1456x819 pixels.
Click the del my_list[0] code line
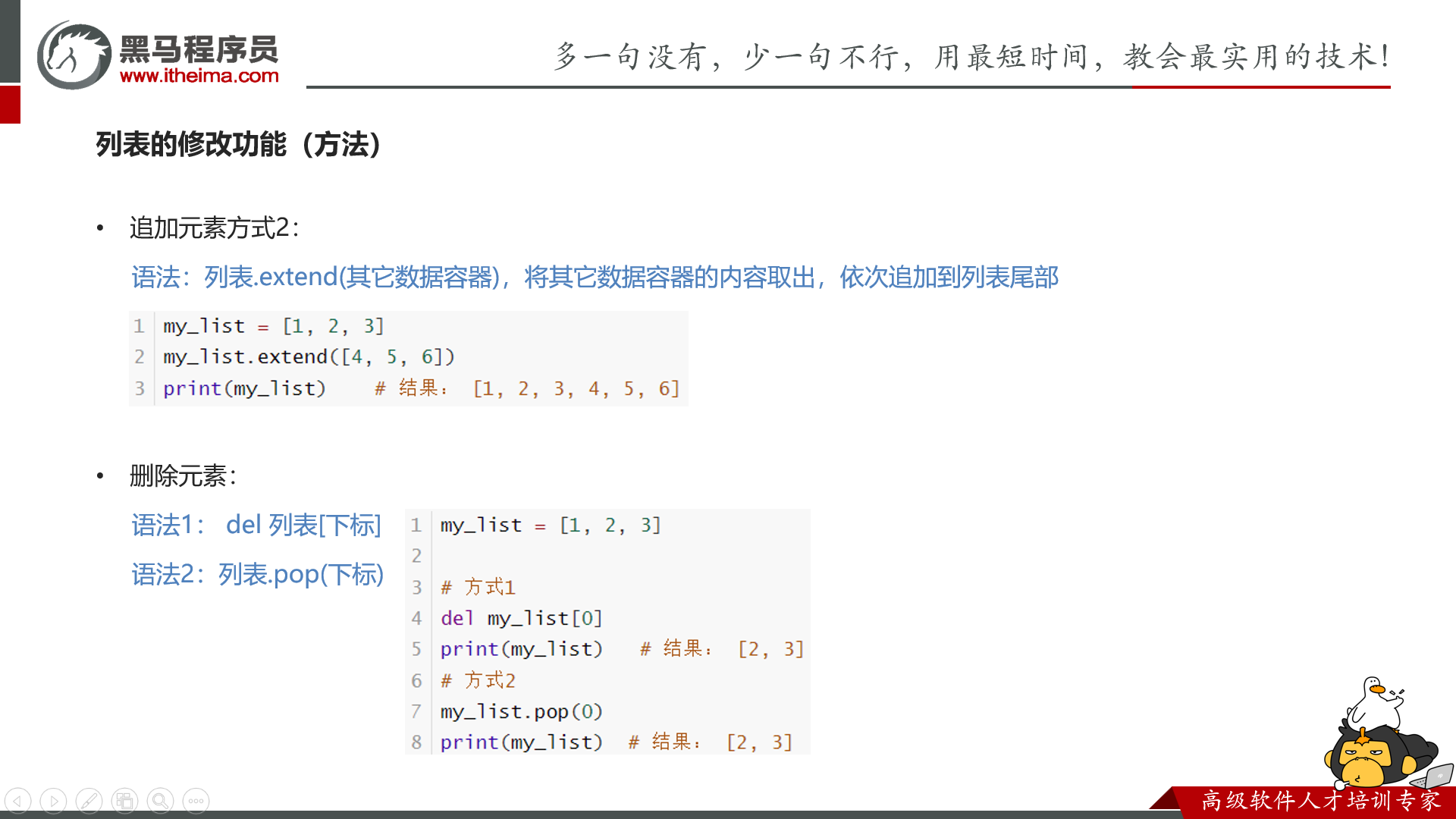click(x=521, y=618)
